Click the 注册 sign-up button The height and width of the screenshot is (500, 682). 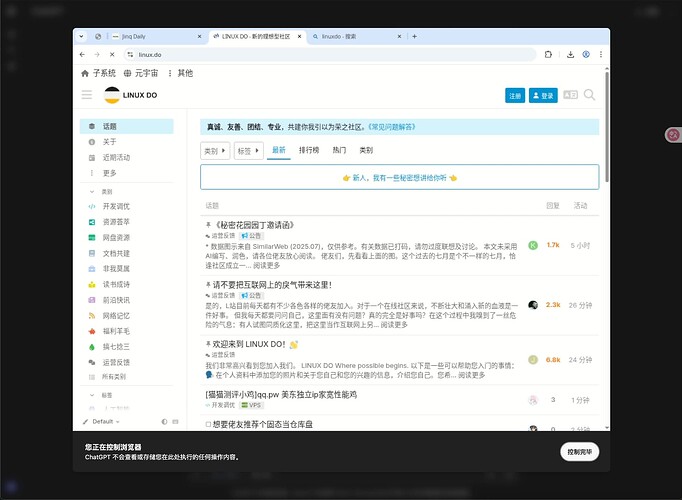pyautogui.click(x=515, y=96)
